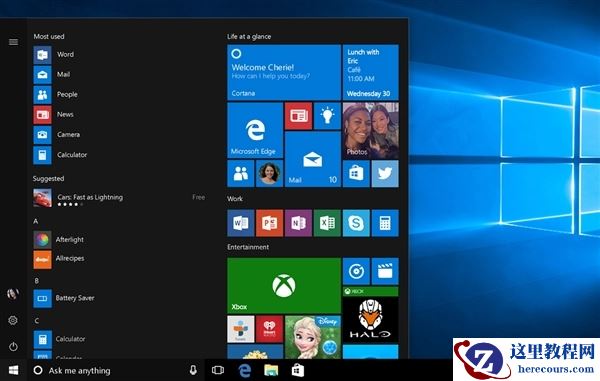This screenshot has width=600, height=381.
Task: Launch Skype tile
Action: tap(356, 223)
